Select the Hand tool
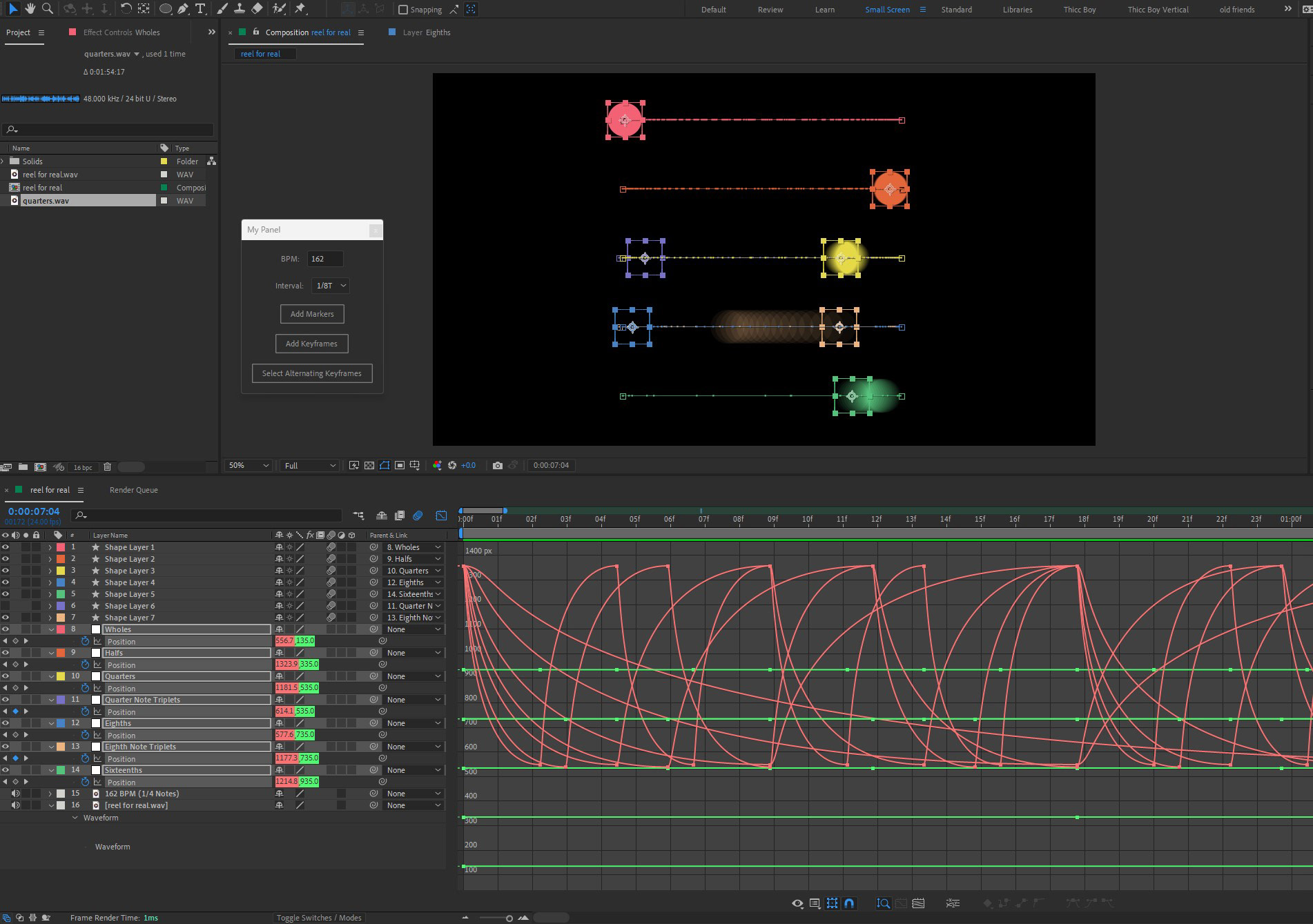 pyautogui.click(x=30, y=9)
